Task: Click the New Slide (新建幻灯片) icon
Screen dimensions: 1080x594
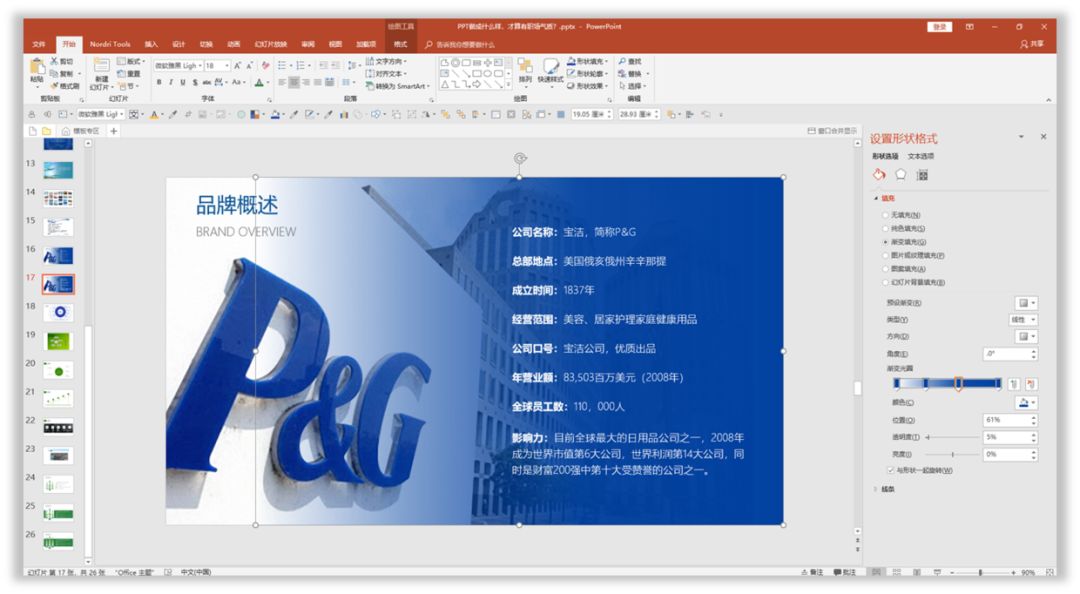Action: [101, 66]
